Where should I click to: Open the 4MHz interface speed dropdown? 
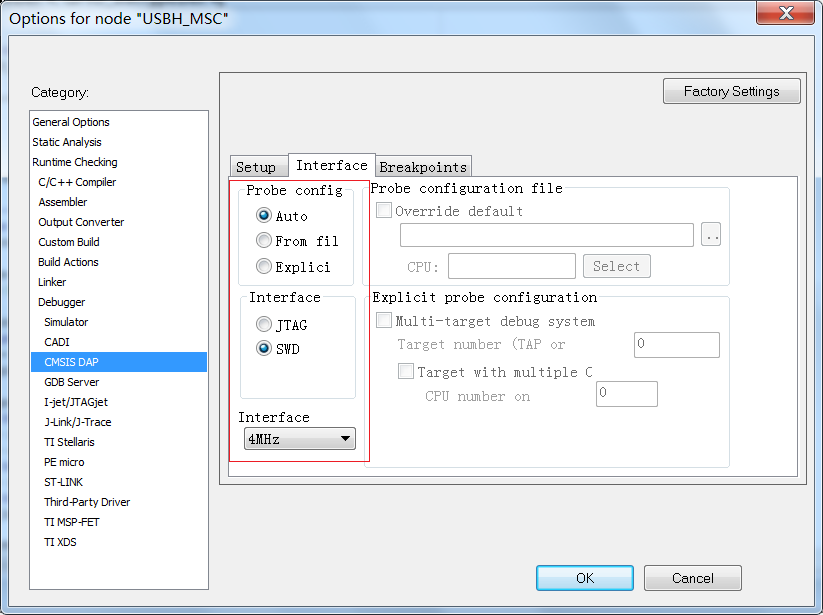[300, 439]
